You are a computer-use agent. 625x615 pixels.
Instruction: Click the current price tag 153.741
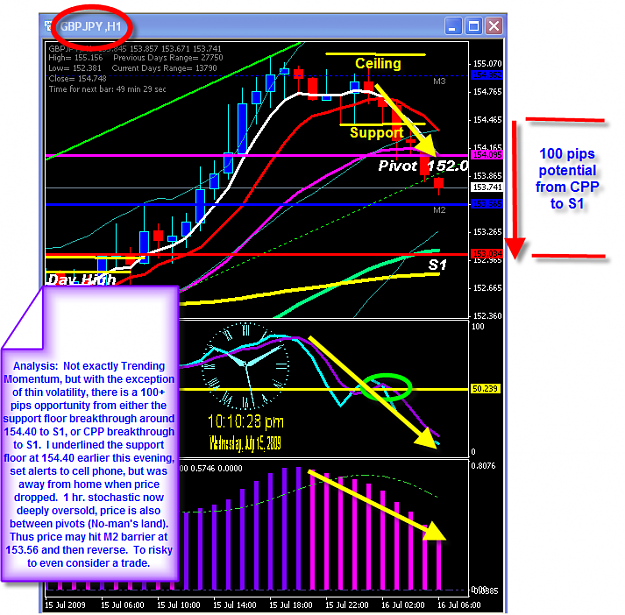487,187
